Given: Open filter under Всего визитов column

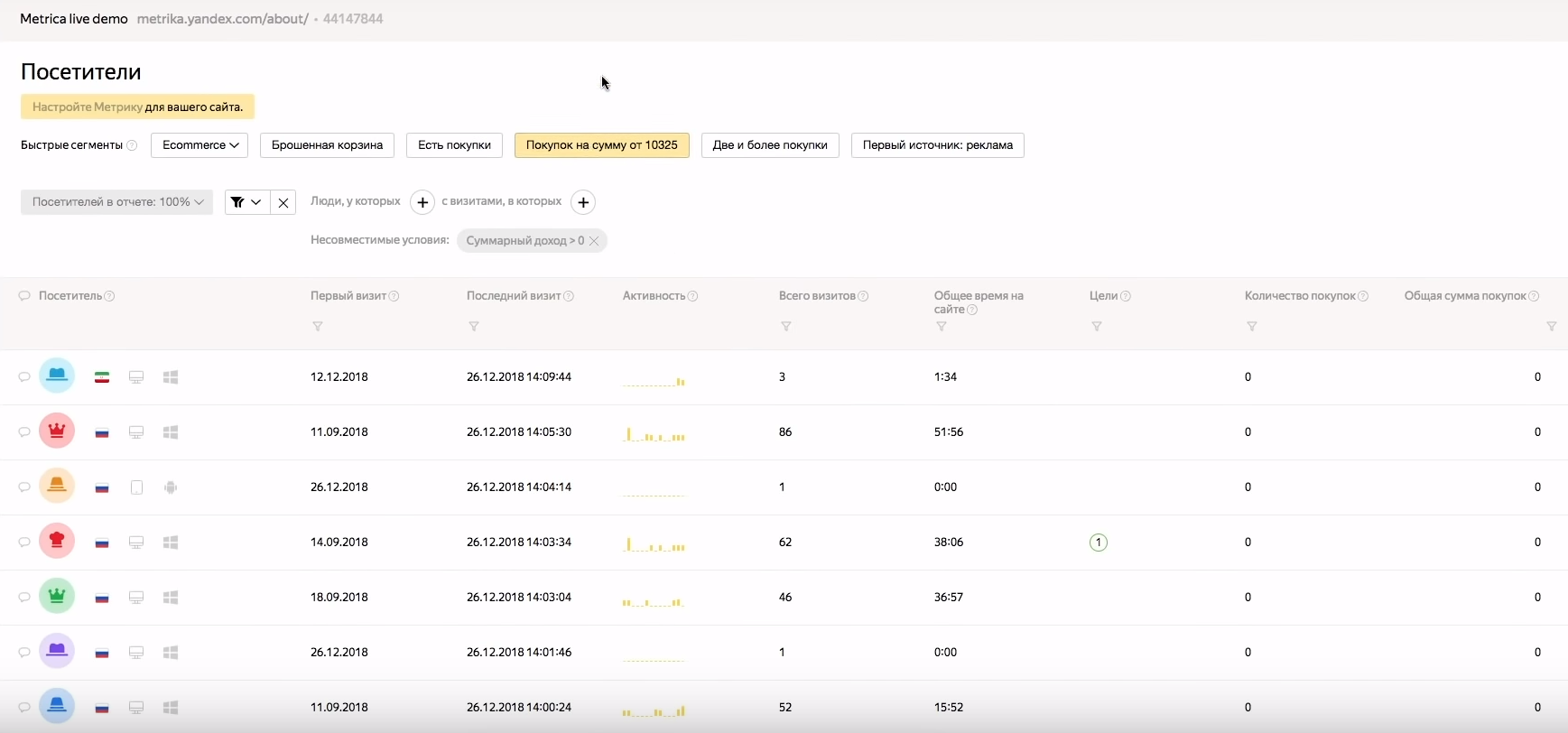Looking at the screenshot, I should pos(786,327).
